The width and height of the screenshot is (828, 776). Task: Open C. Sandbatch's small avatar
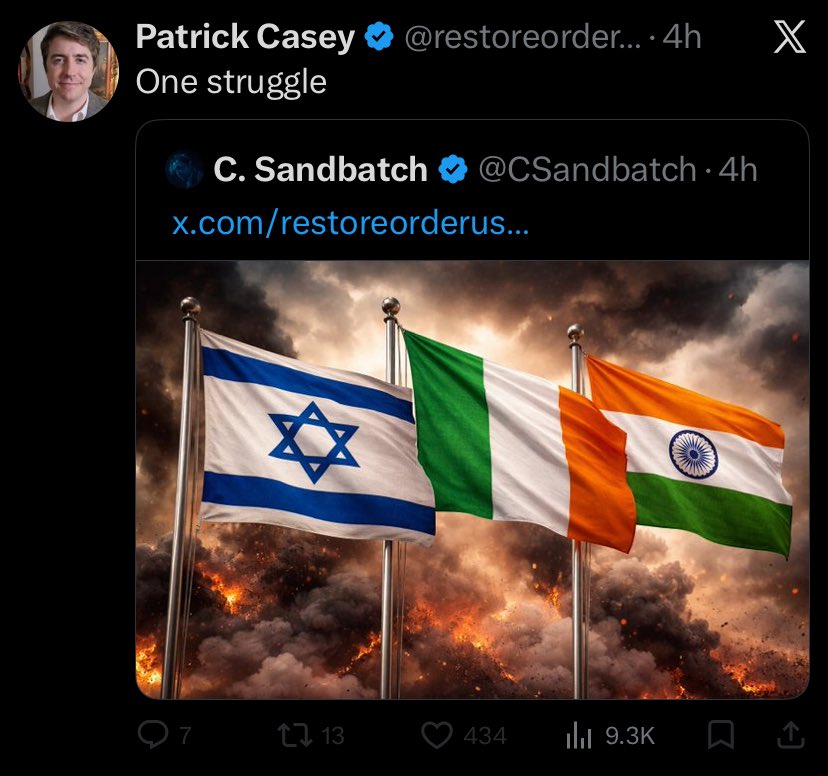tap(184, 170)
